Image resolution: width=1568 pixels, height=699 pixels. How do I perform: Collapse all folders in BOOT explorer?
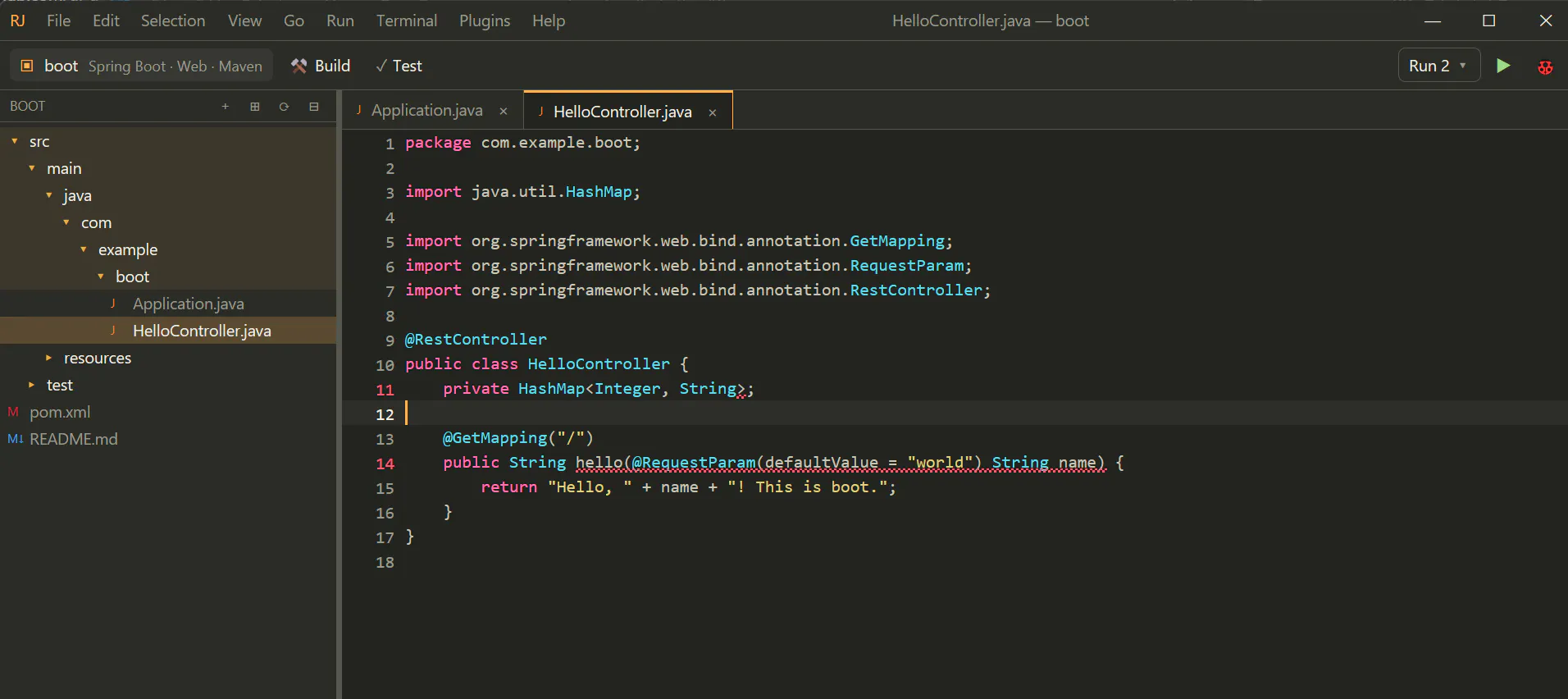click(313, 107)
